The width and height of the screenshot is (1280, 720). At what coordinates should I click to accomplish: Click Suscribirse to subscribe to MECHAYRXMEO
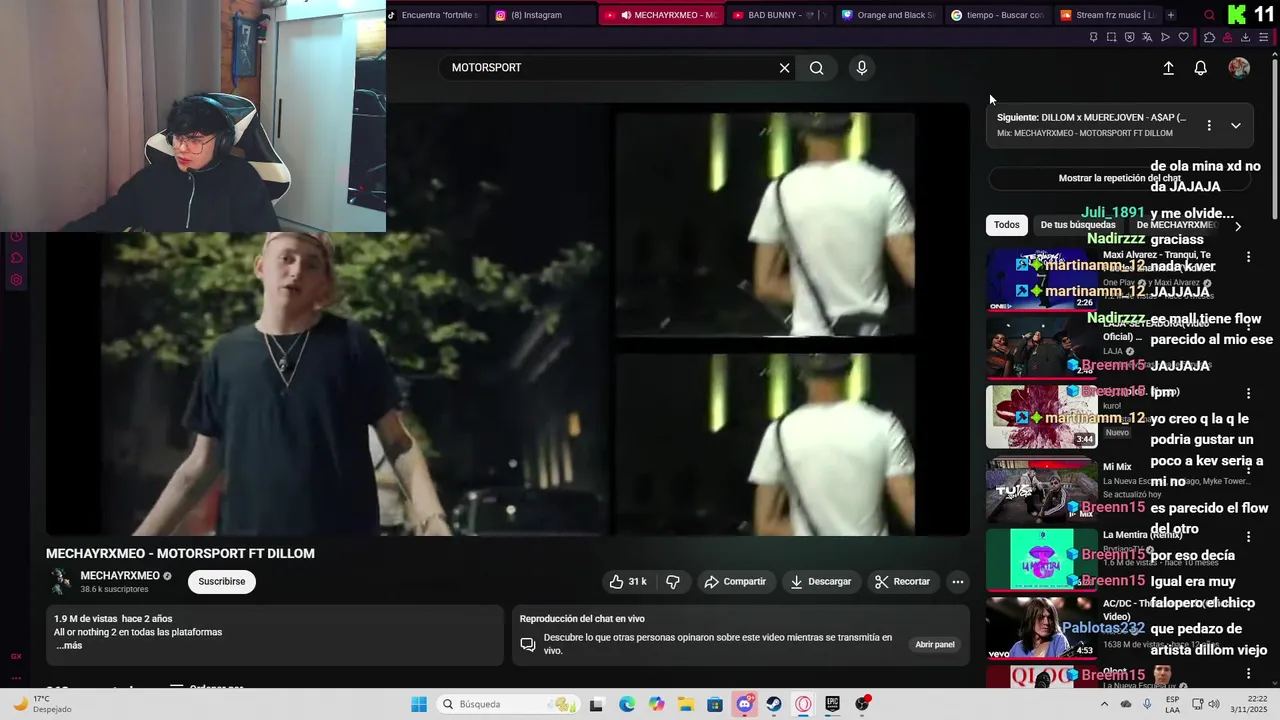222,581
